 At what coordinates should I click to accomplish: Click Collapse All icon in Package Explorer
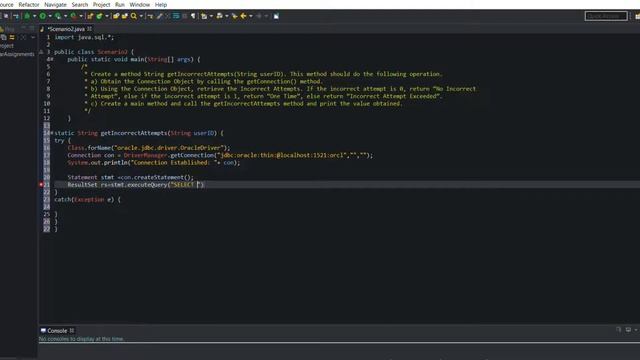click(x=4, y=38)
